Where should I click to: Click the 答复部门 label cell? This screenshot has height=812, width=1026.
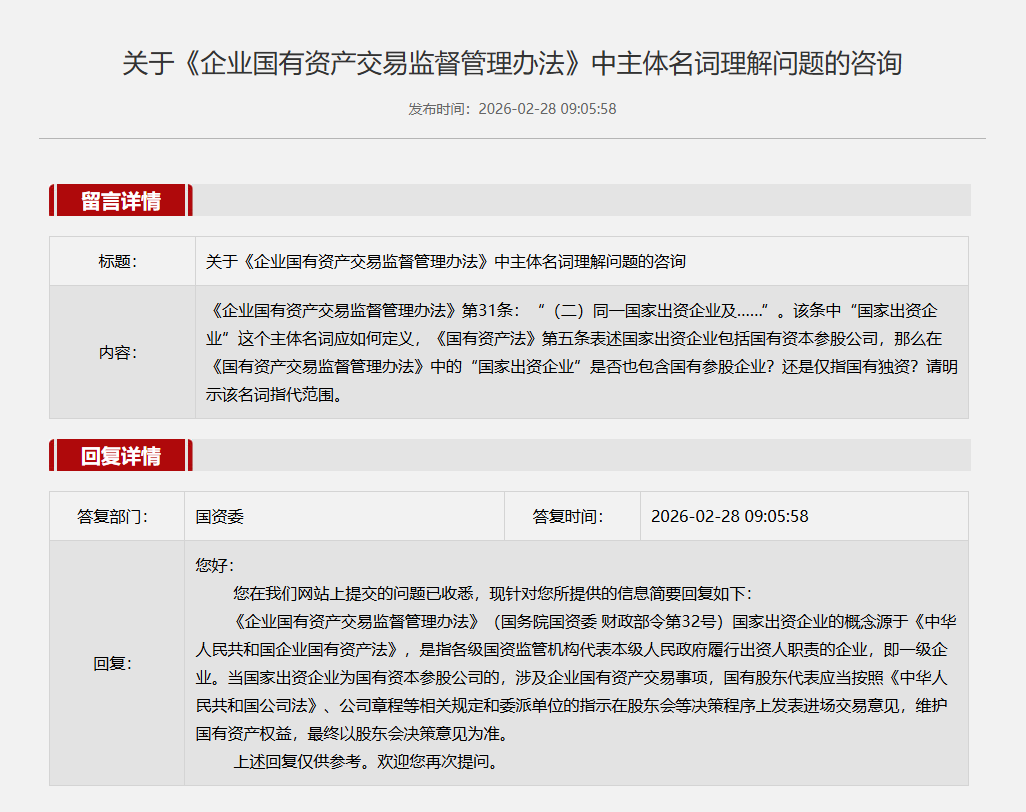[x=112, y=517]
